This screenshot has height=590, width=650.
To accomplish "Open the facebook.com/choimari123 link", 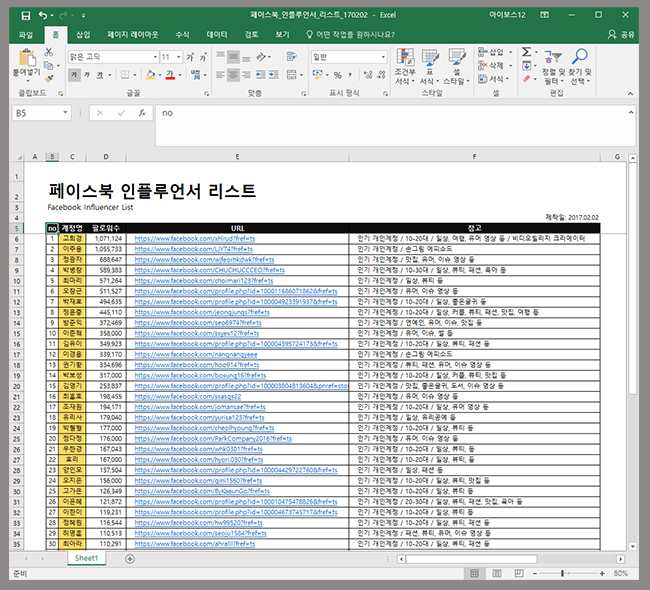I will 204,281.
